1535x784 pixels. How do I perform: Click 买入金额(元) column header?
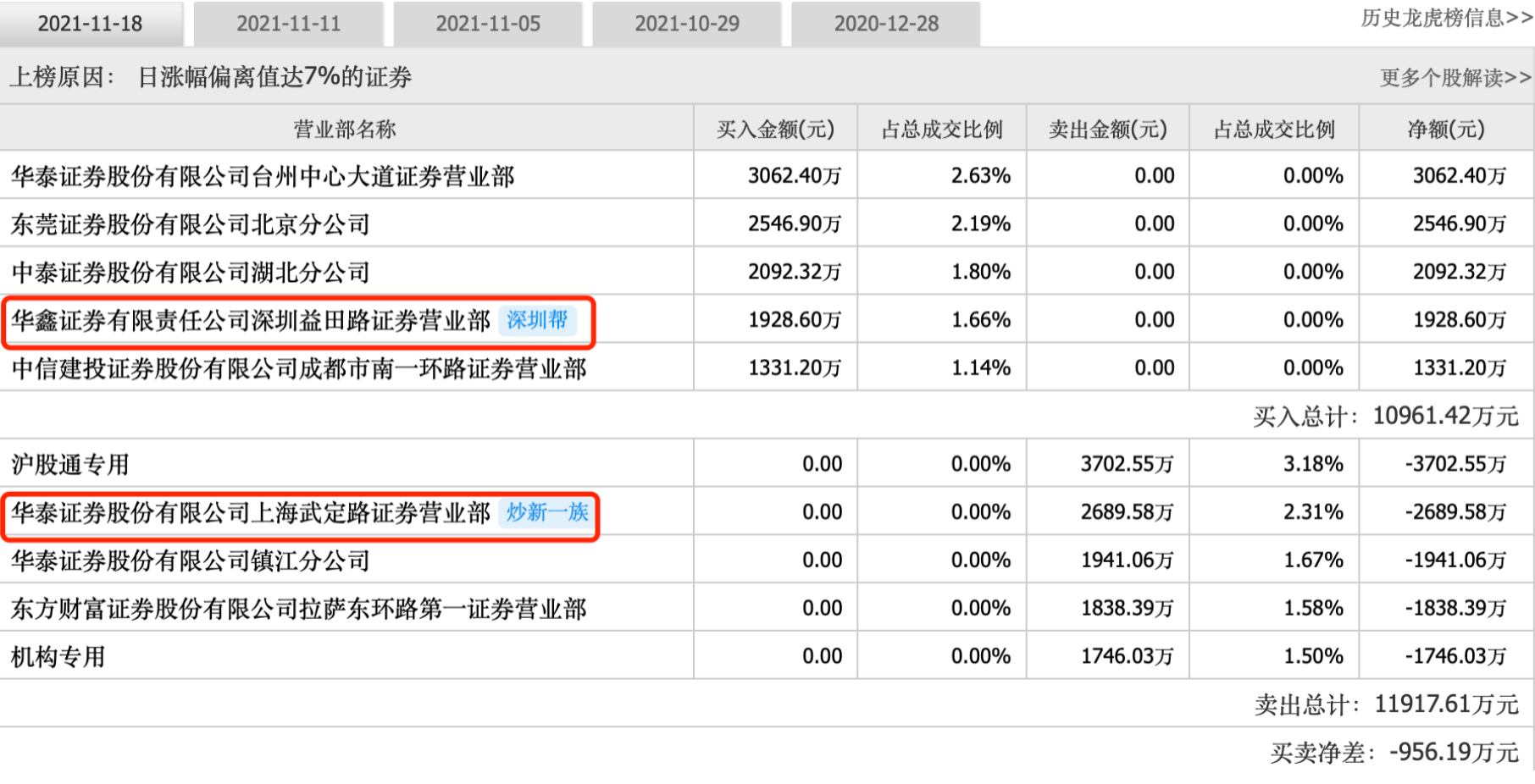pyautogui.click(x=775, y=130)
